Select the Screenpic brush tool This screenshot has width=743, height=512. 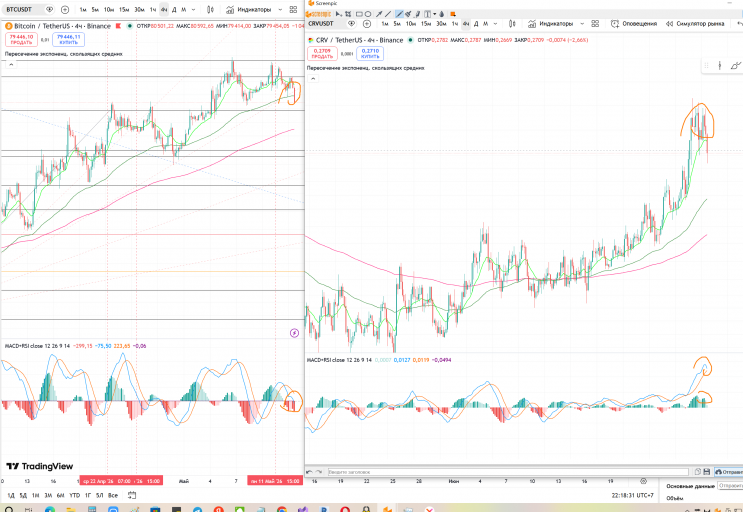408,14
